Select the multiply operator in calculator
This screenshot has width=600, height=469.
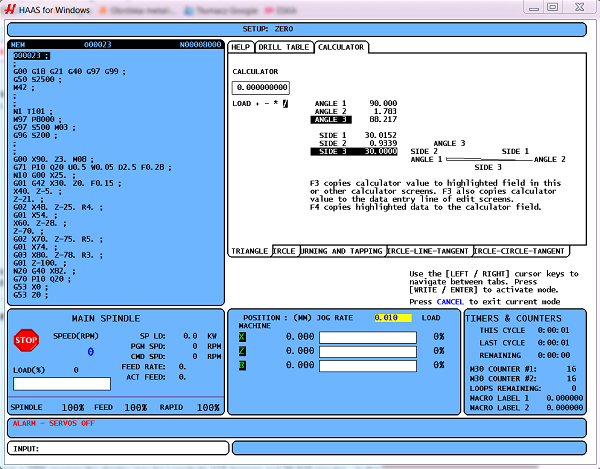point(276,104)
